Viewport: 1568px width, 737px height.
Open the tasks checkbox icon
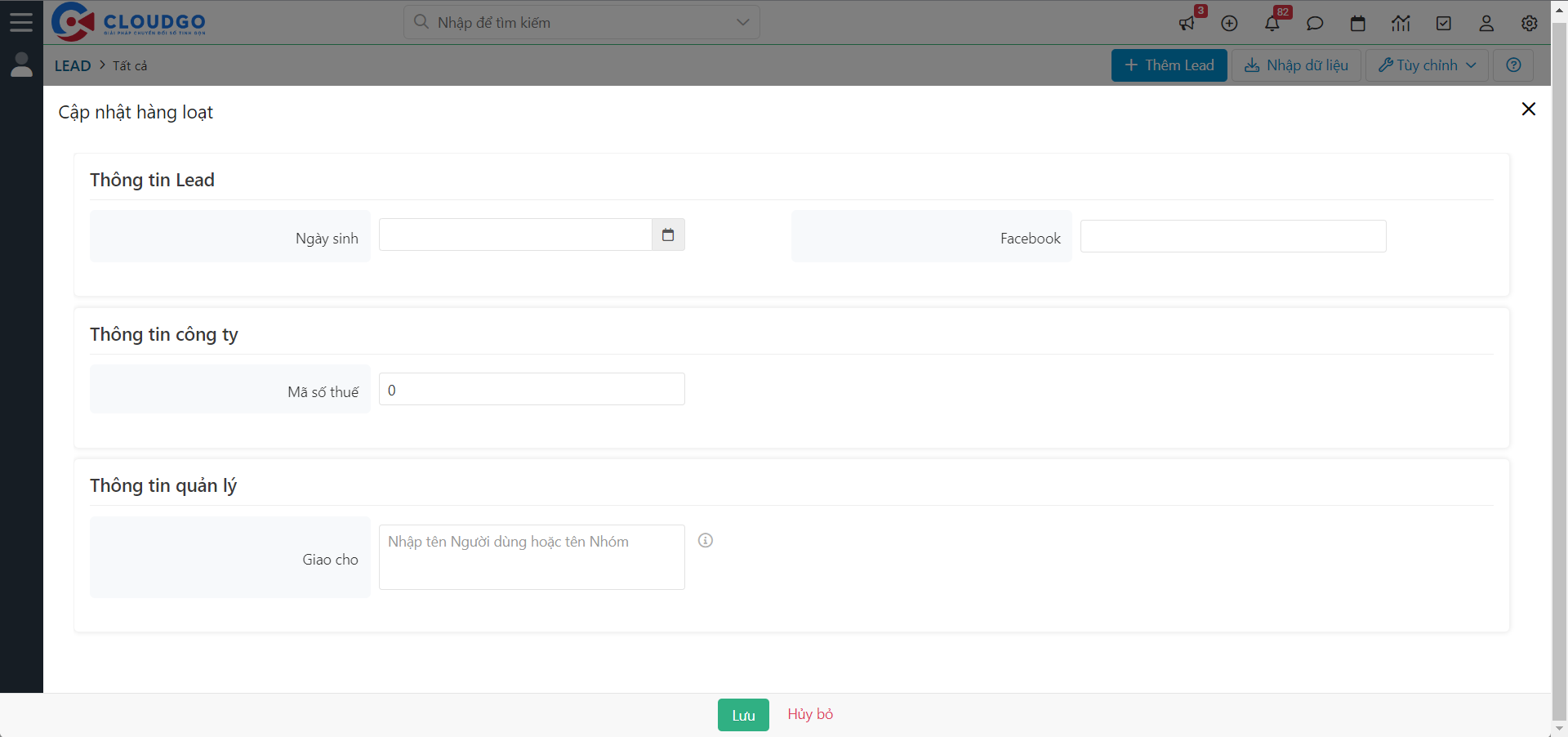[1444, 23]
